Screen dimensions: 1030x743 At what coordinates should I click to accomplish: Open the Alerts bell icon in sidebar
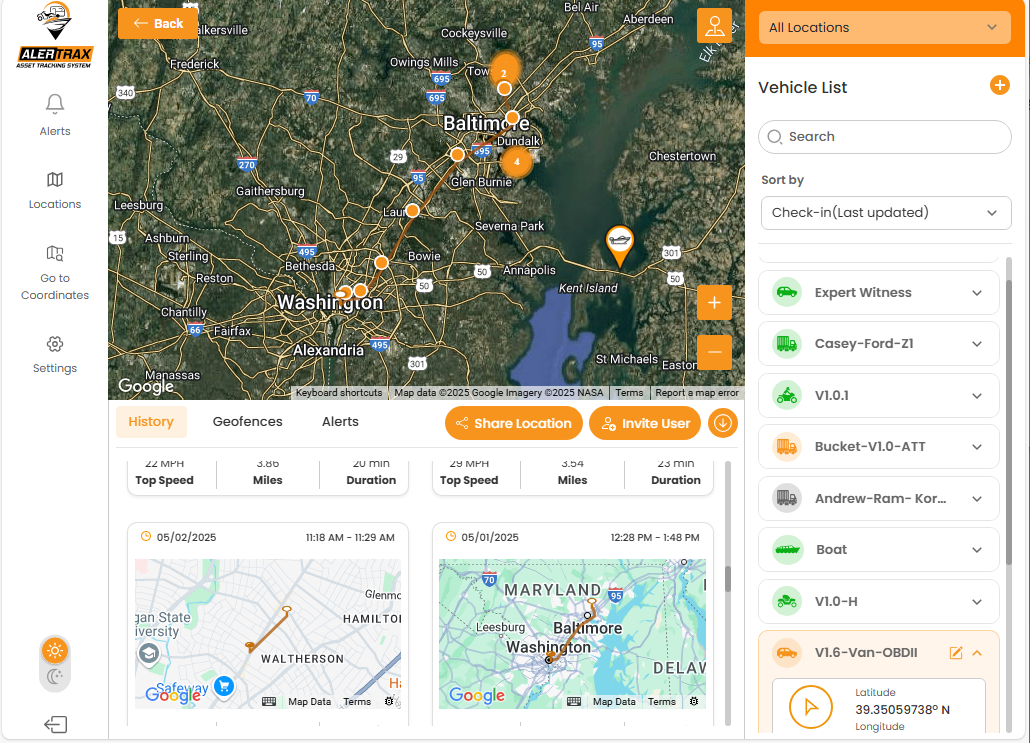tap(55, 104)
